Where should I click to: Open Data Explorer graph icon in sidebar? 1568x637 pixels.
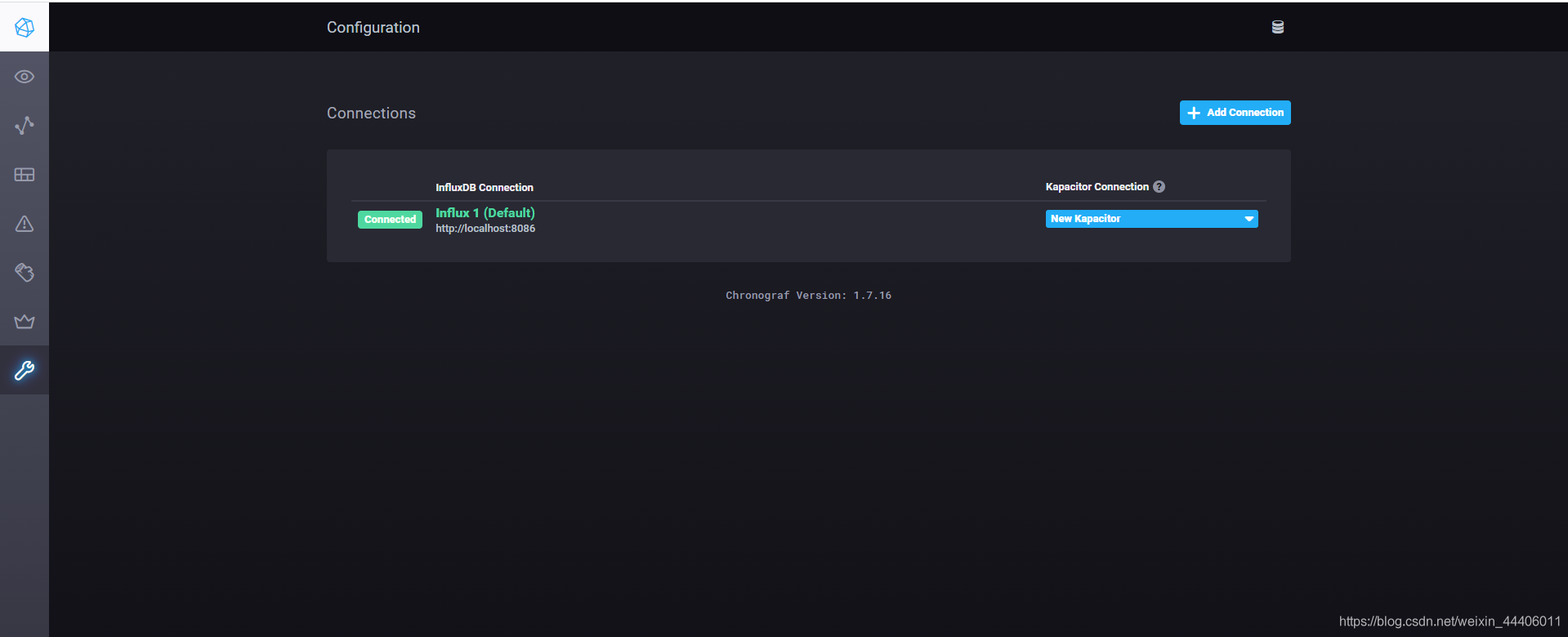point(25,125)
